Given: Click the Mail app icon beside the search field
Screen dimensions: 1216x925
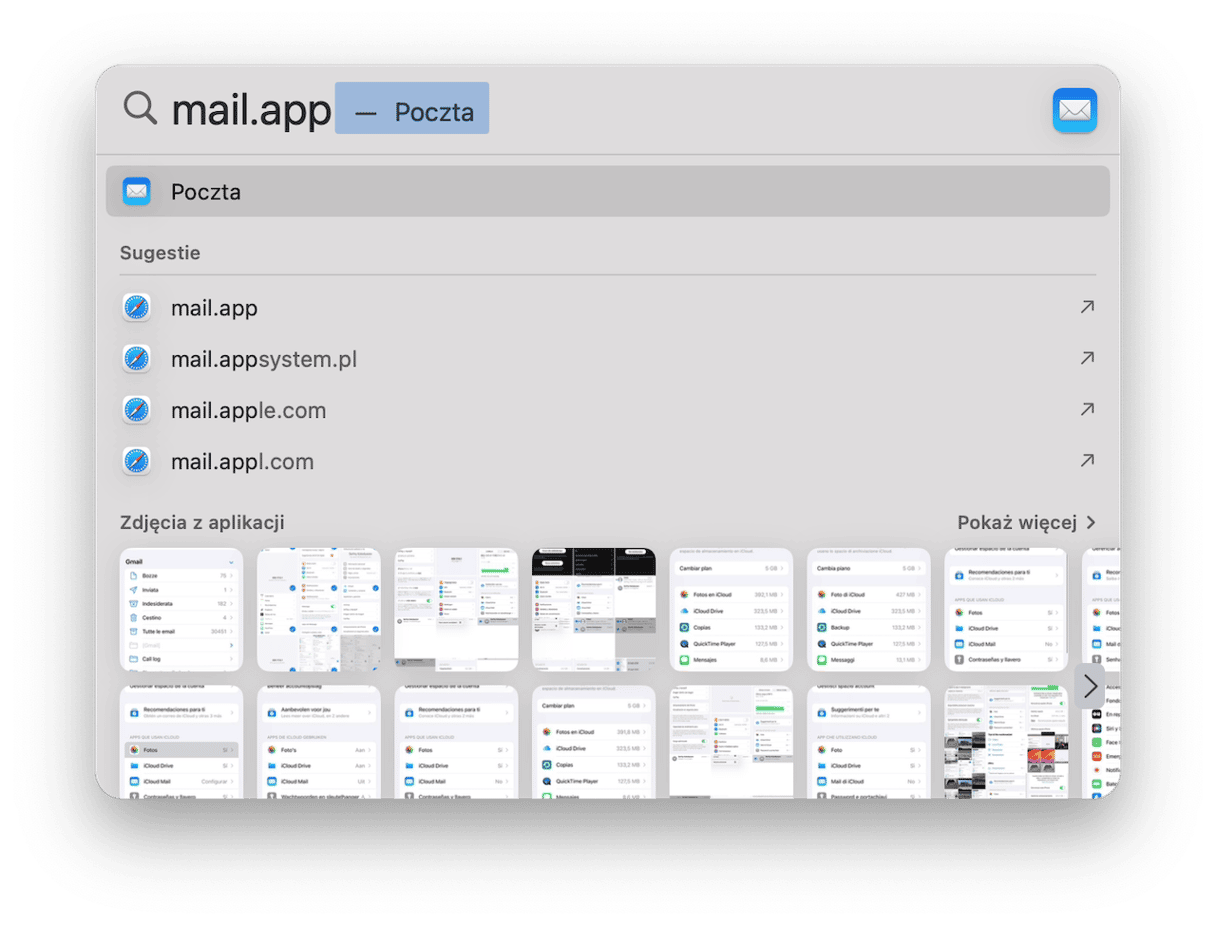Looking at the screenshot, I should coord(1075,110).
